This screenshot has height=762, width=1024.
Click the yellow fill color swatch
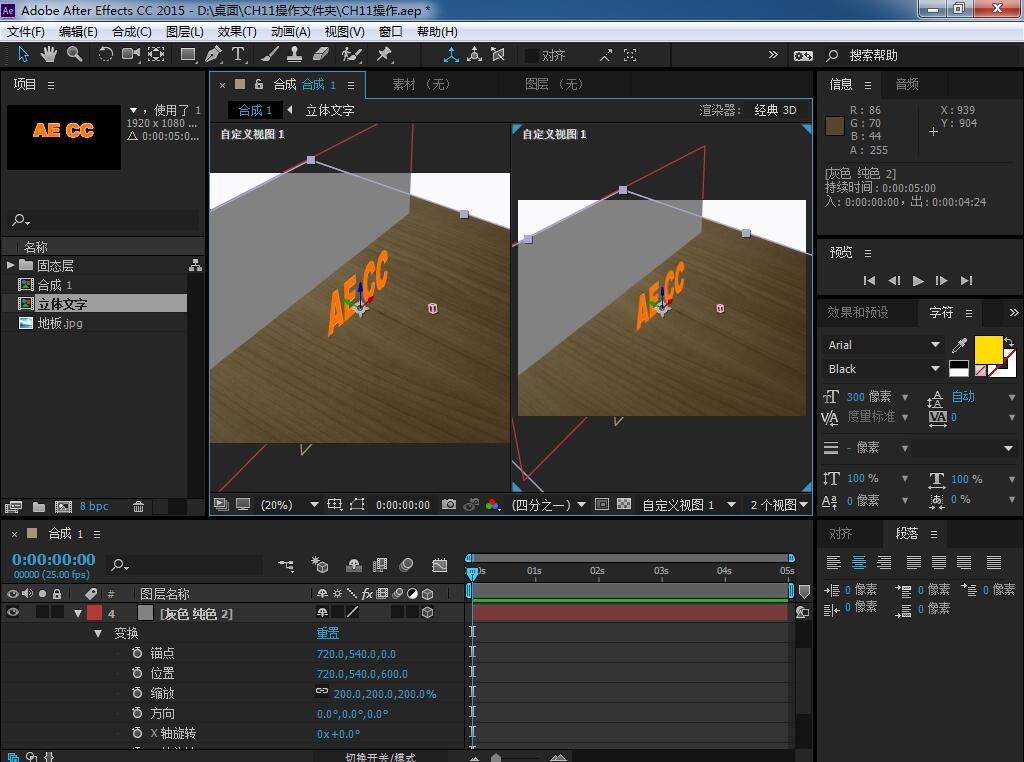(987, 349)
